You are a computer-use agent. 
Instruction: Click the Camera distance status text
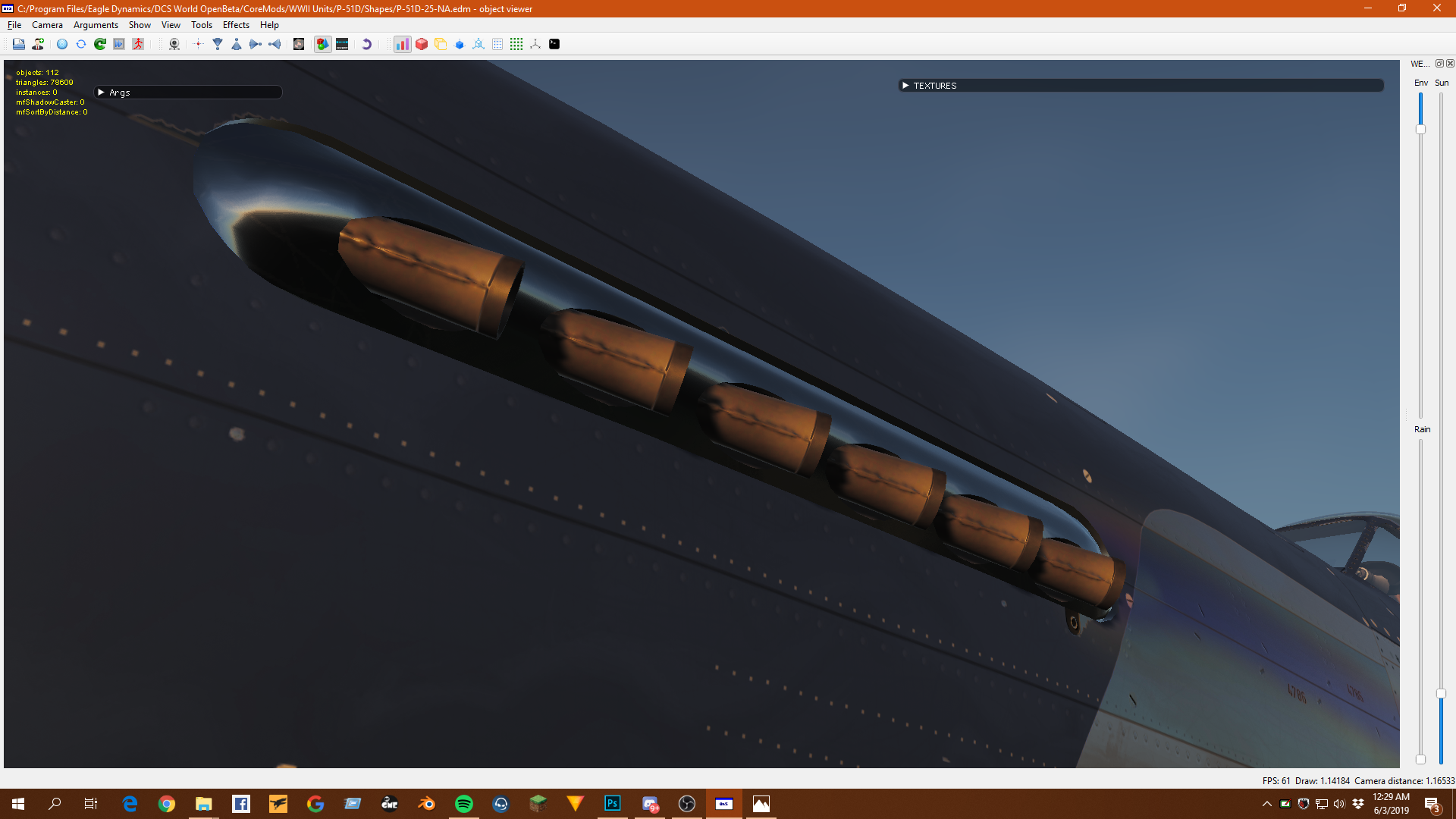pyautogui.click(x=1404, y=780)
